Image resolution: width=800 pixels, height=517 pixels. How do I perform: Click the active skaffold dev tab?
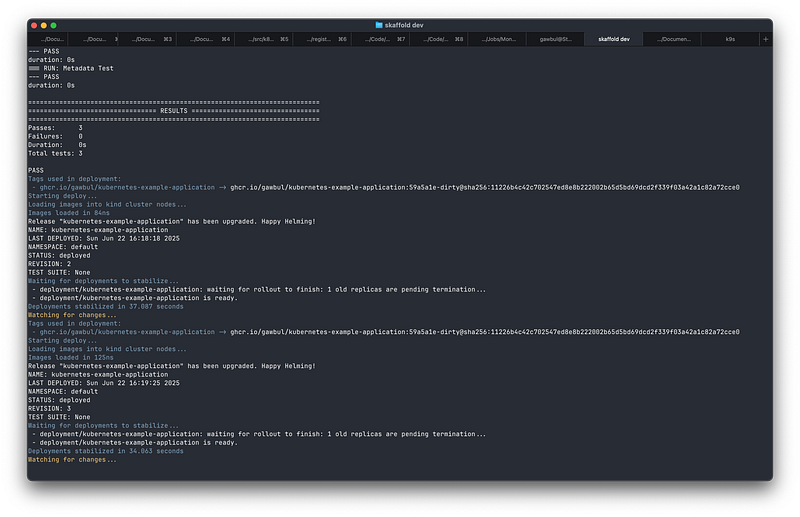coord(613,39)
